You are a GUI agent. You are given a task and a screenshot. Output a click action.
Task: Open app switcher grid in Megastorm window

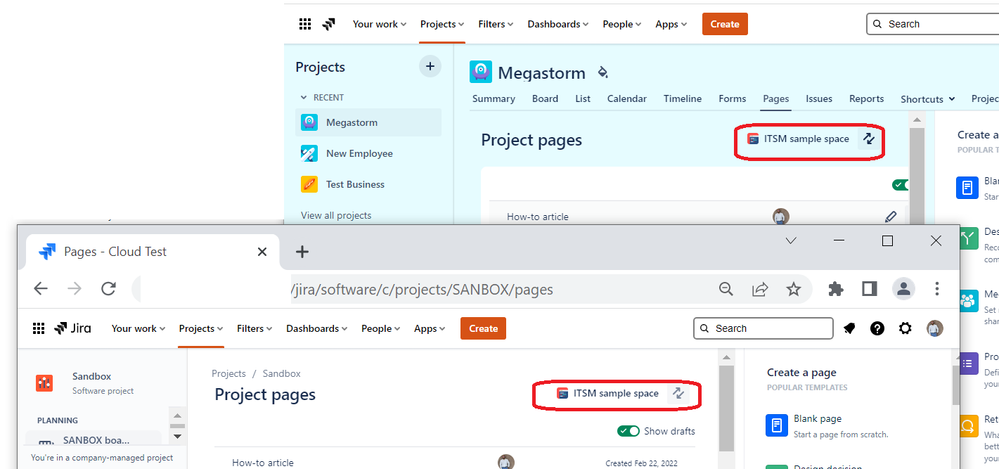coord(305,24)
